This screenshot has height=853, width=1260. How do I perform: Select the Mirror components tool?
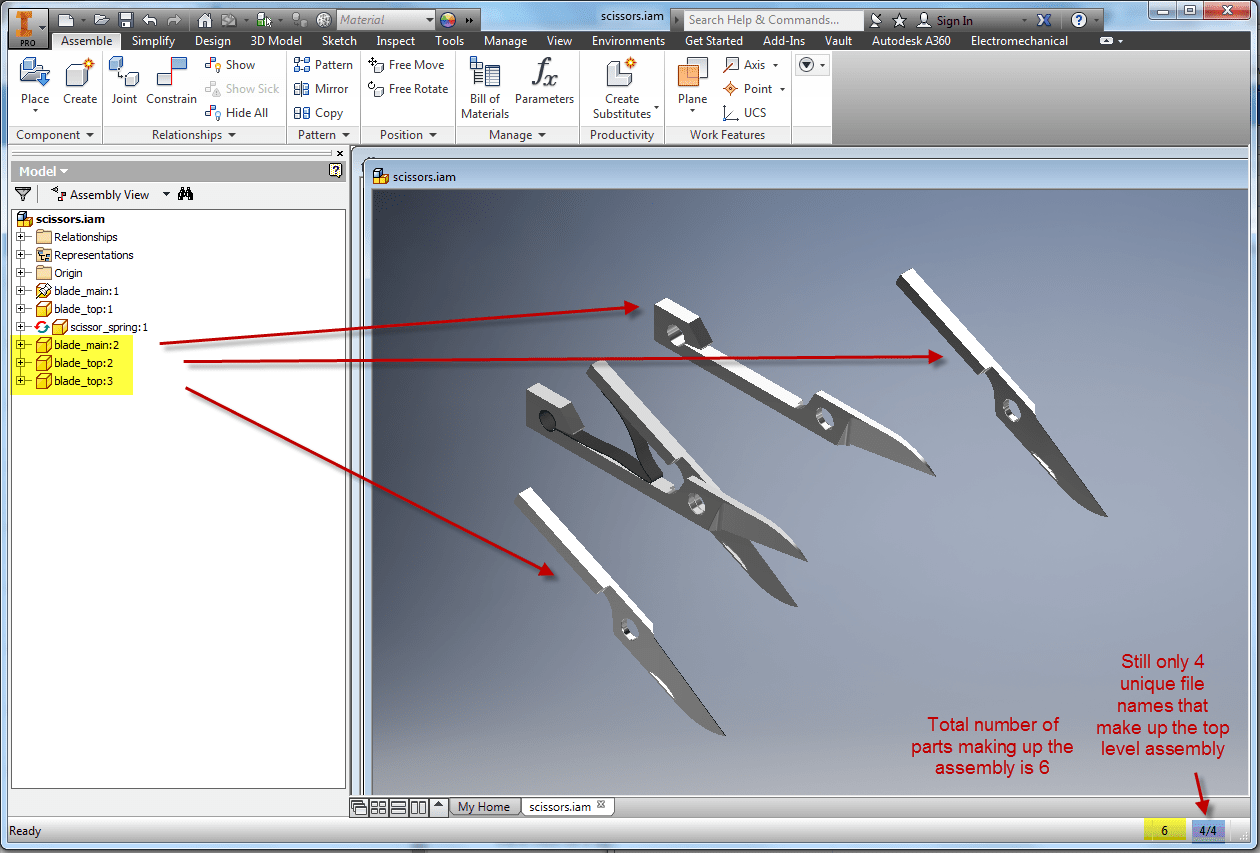322,88
